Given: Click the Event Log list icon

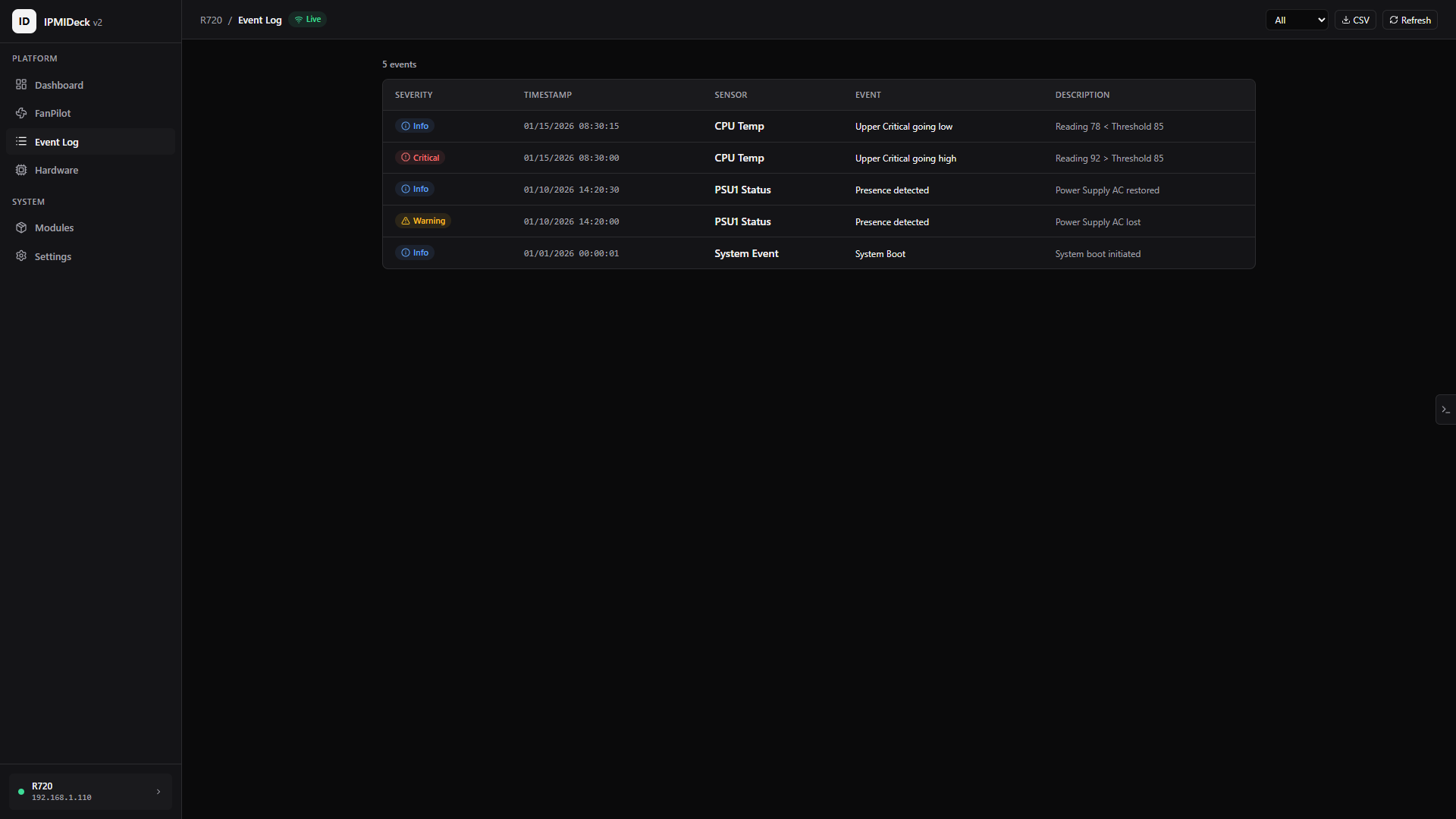Looking at the screenshot, I should [x=21, y=141].
